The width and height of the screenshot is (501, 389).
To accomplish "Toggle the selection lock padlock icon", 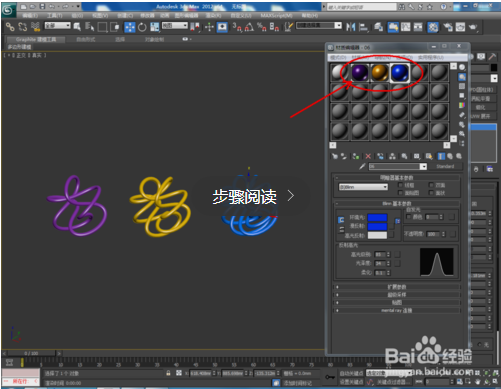I will tap(168, 373).
